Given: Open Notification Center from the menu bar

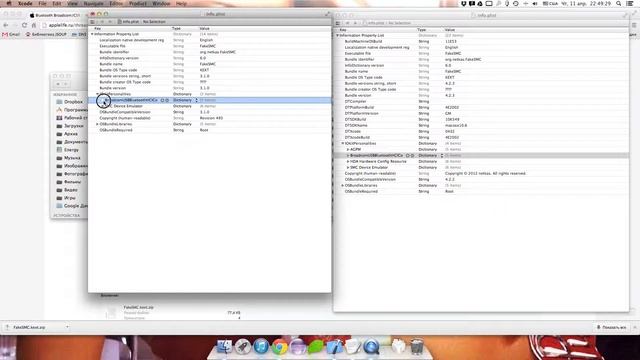Looking at the screenshot, I should pyautogui.click(x=630, y=3).
